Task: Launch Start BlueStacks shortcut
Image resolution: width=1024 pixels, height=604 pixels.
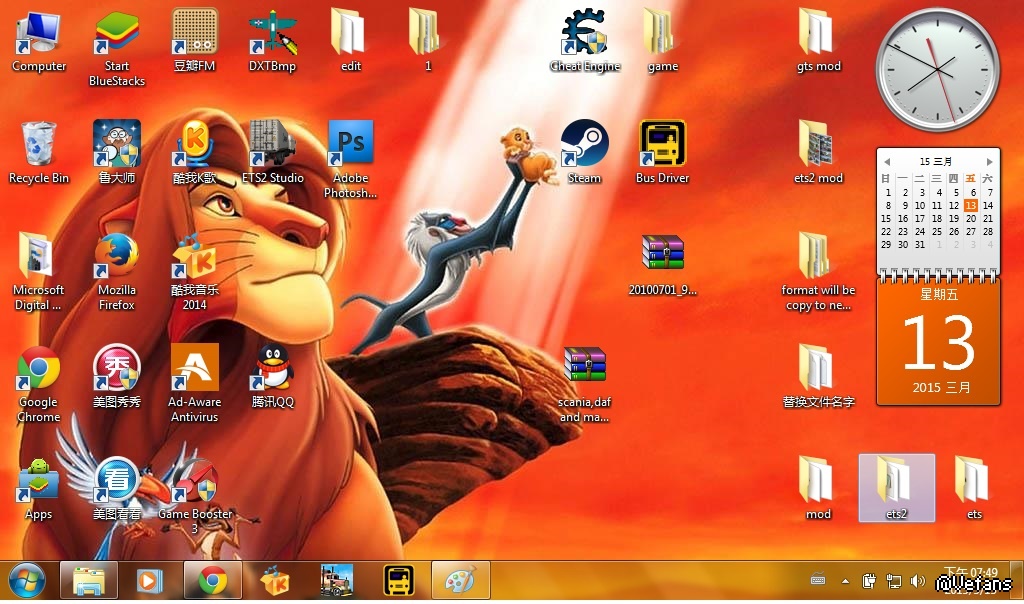Action: pos(116,48)
